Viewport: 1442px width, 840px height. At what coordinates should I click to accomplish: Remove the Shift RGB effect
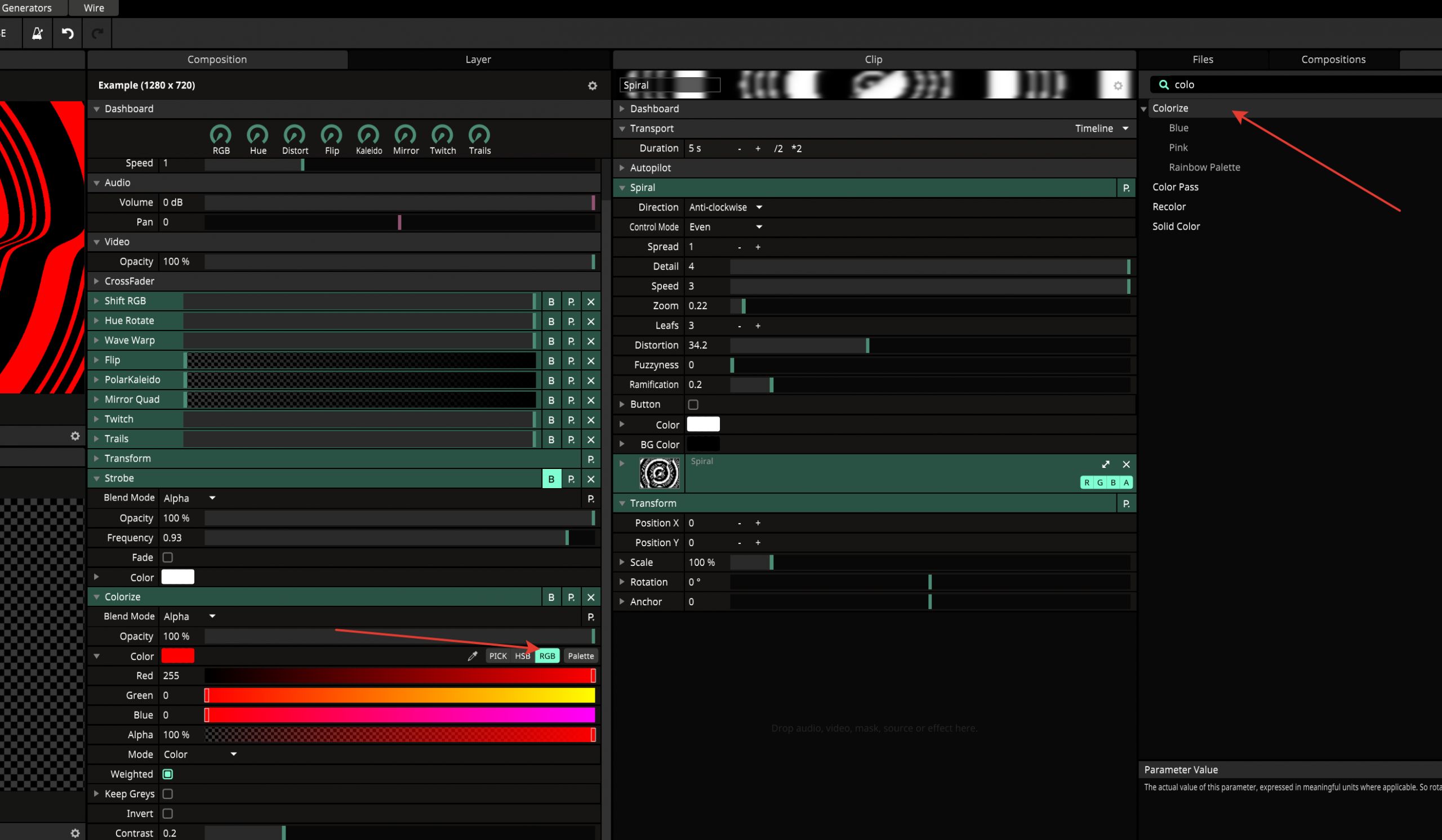pos(590,301)
